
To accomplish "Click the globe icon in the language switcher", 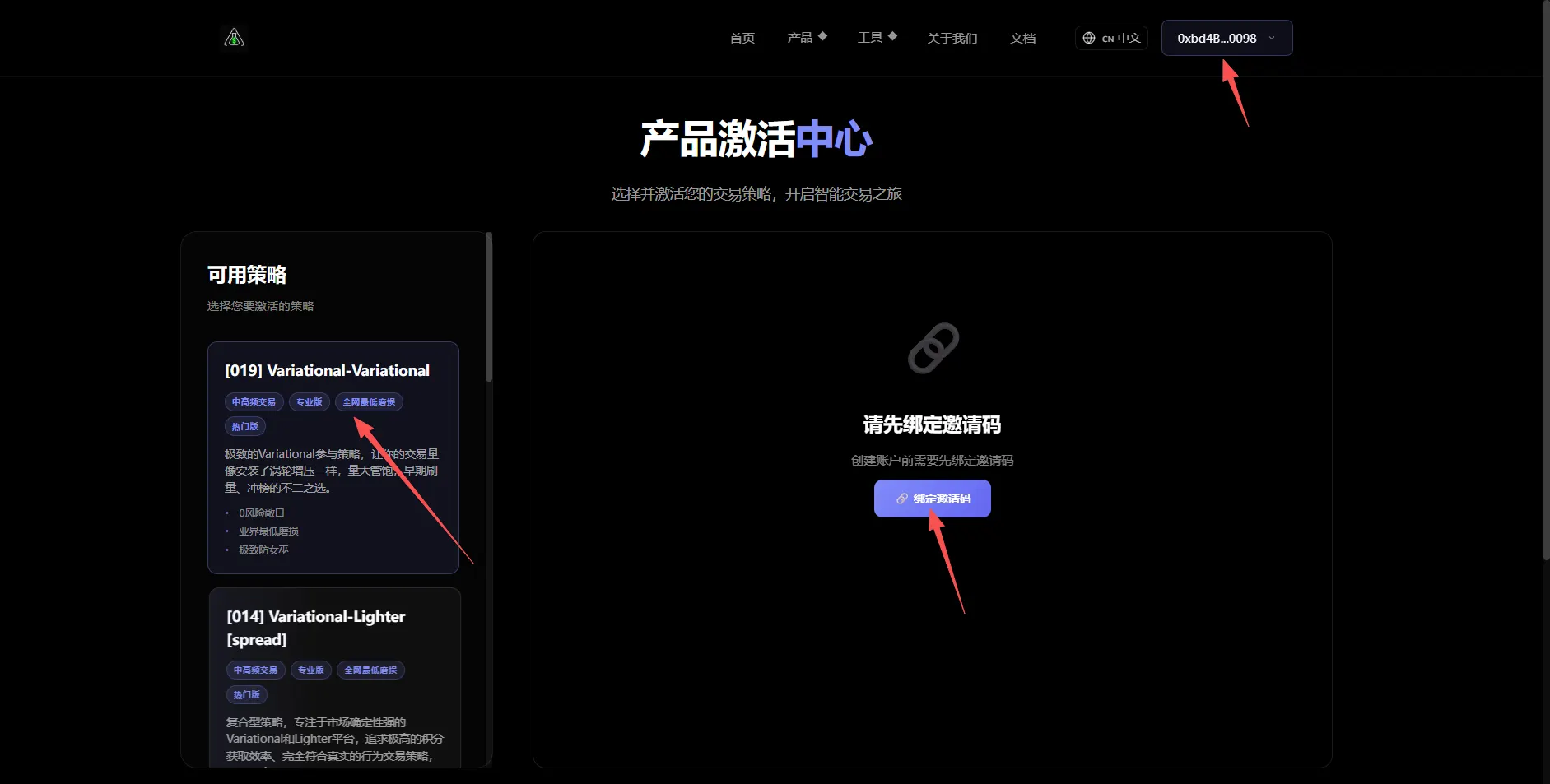I will coord(1091,38).
